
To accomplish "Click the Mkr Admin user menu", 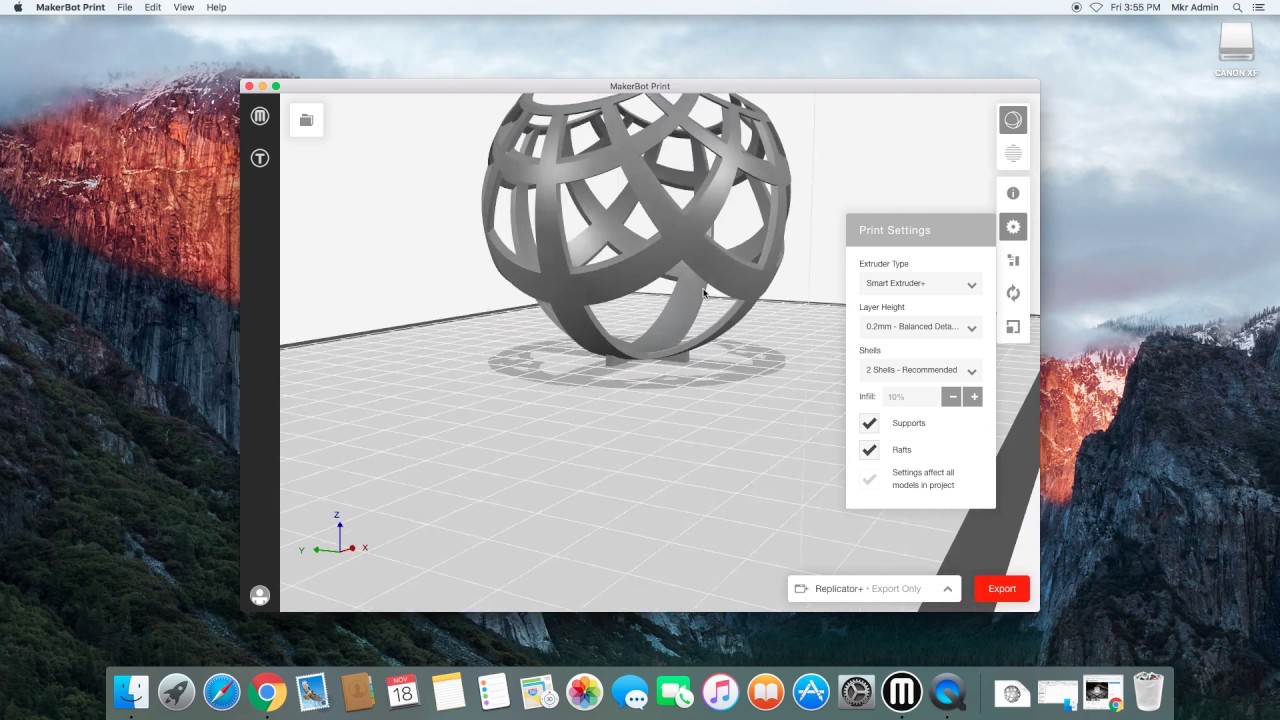I will (1194, 7).
